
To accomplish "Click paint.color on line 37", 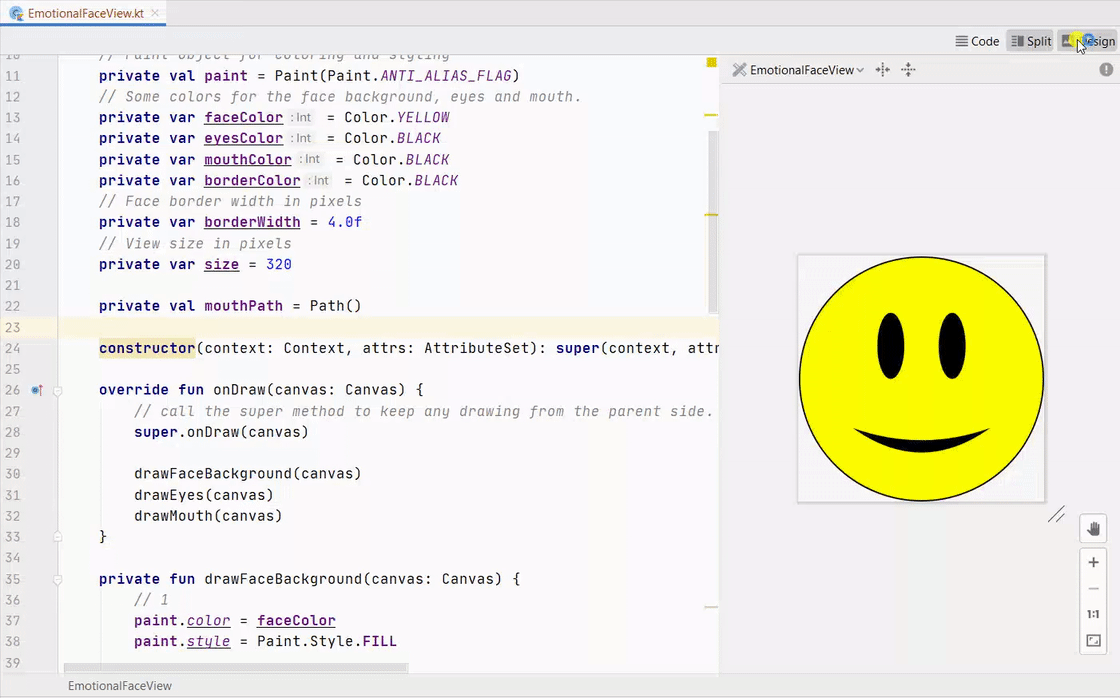I will (x=182, y=620).
